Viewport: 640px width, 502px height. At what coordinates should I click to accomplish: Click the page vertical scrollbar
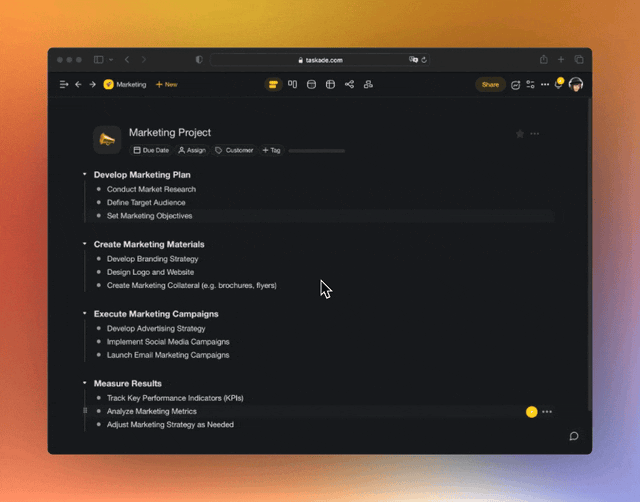tap(589, 254)
